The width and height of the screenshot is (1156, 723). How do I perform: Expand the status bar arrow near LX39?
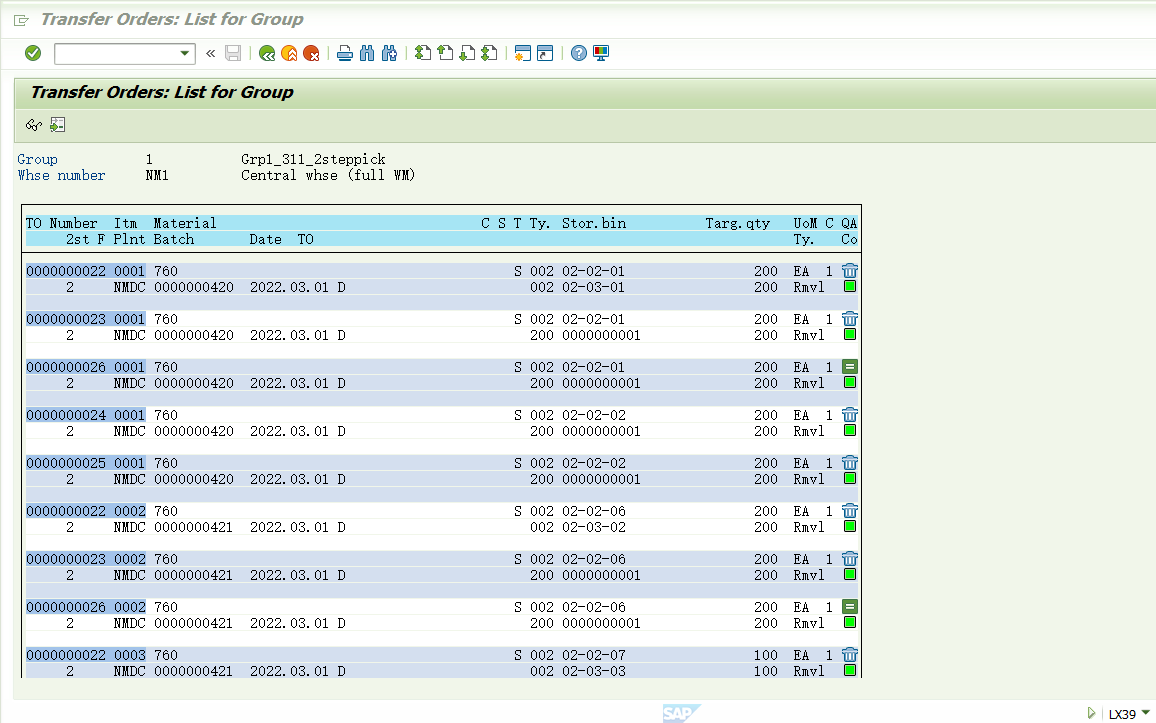point(1091,713)
